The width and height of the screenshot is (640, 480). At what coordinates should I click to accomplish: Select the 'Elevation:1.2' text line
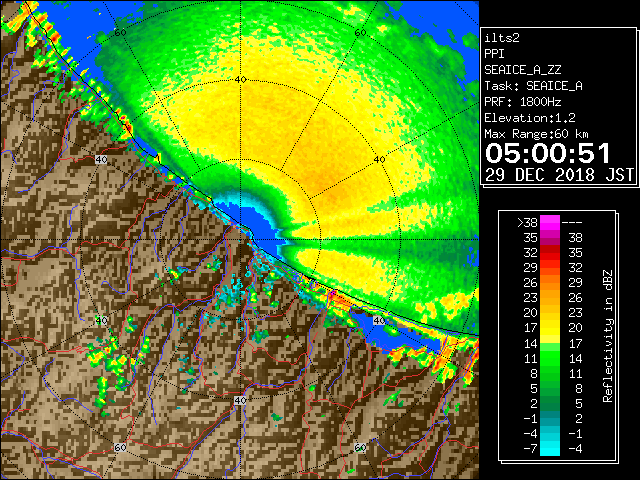pos(530,118)
